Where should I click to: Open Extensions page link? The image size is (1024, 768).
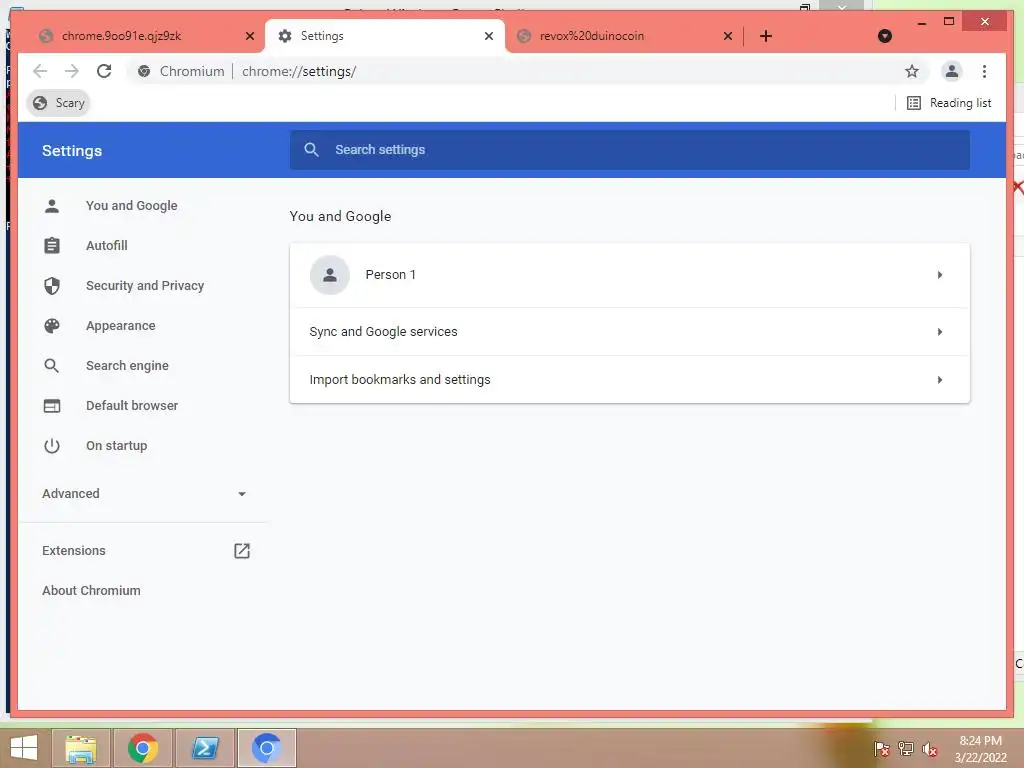(74, 551)
